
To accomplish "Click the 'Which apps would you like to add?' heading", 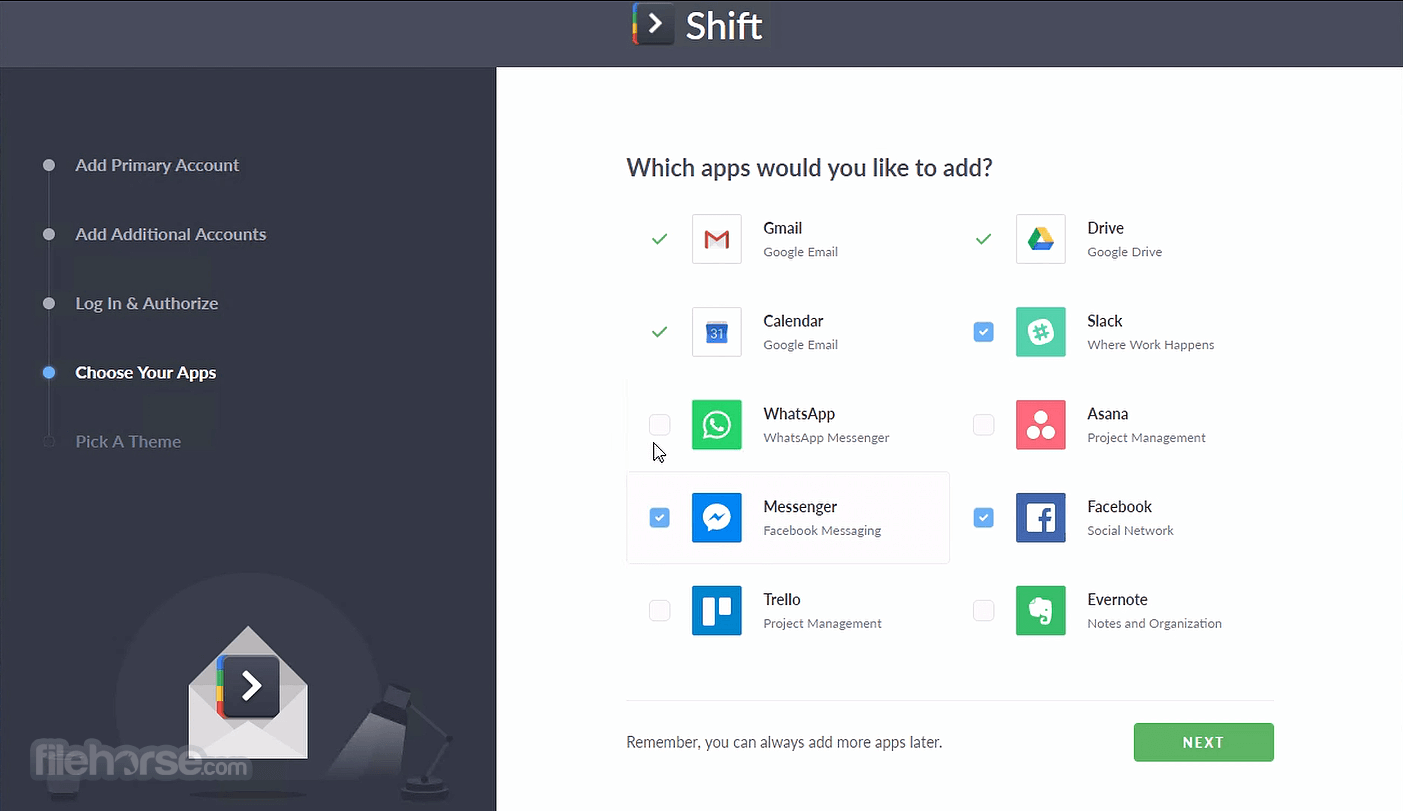I will 810,168.
